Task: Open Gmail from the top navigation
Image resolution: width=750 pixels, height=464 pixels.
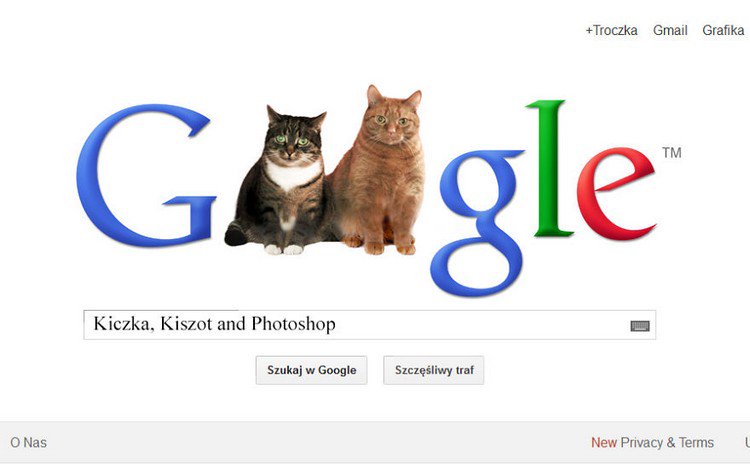Action: pyautogui.click(x=670, y=31)
